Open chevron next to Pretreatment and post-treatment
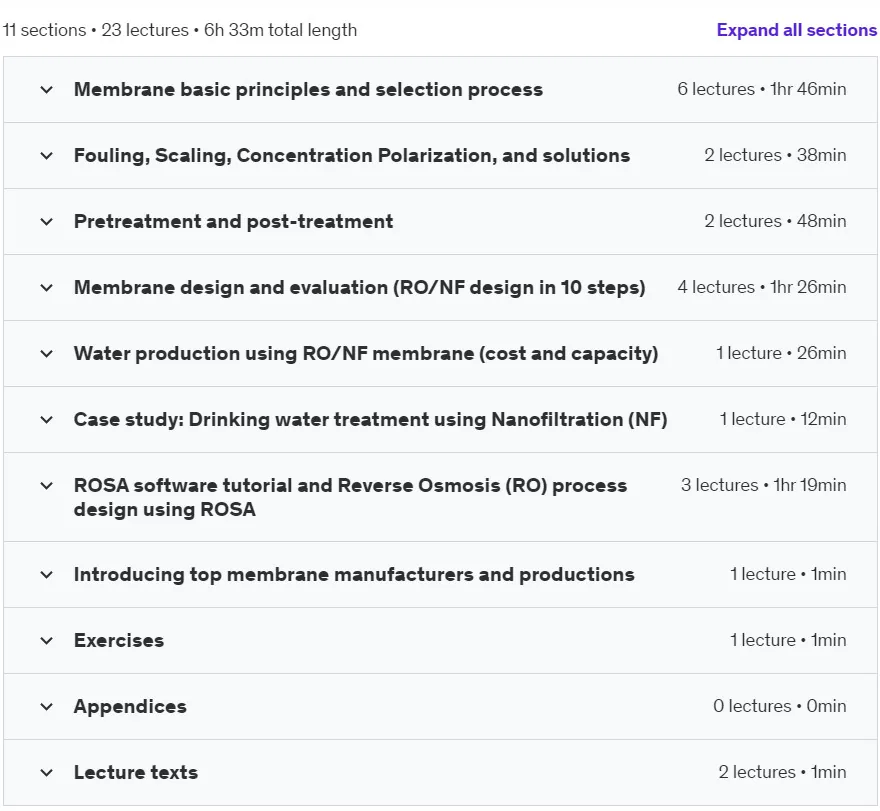The width and height of the screenshot is (880, 811). pos(47,222)
